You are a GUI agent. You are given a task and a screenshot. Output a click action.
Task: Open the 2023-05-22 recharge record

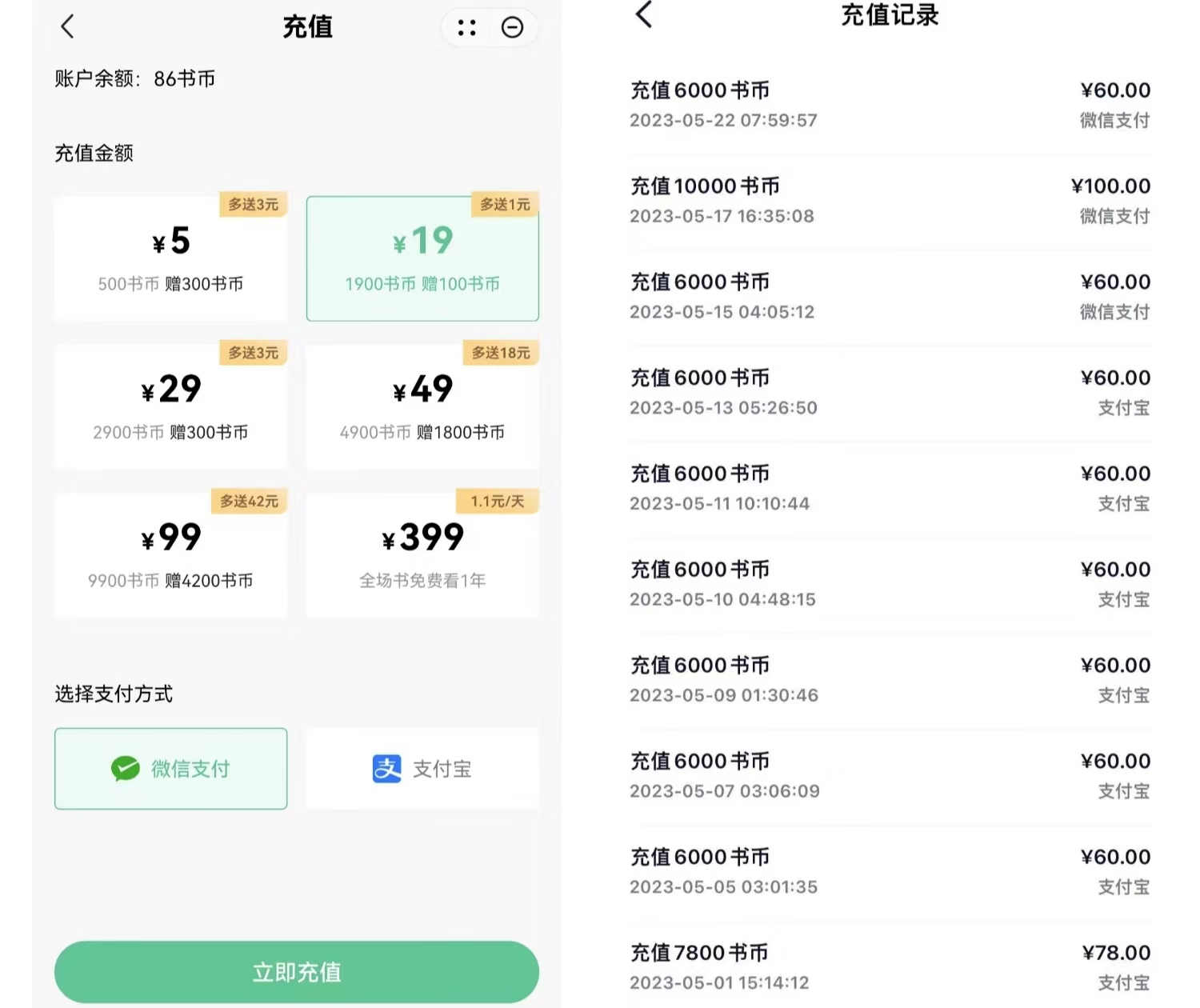point(890,105)
